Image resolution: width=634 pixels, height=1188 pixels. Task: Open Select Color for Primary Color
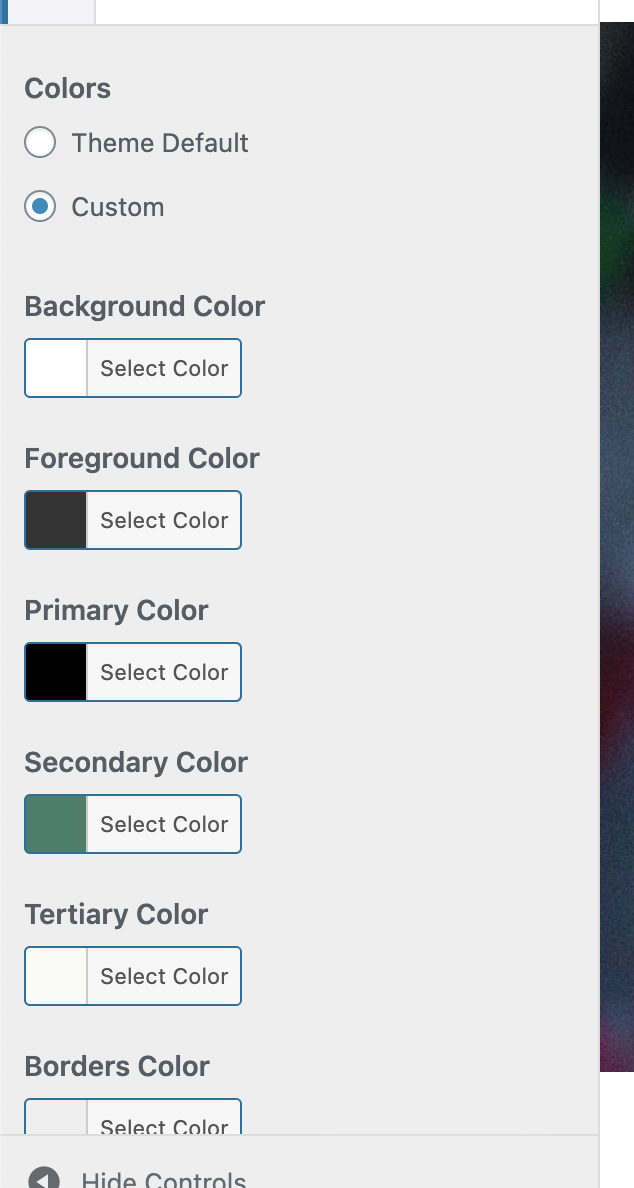point(163,672)
